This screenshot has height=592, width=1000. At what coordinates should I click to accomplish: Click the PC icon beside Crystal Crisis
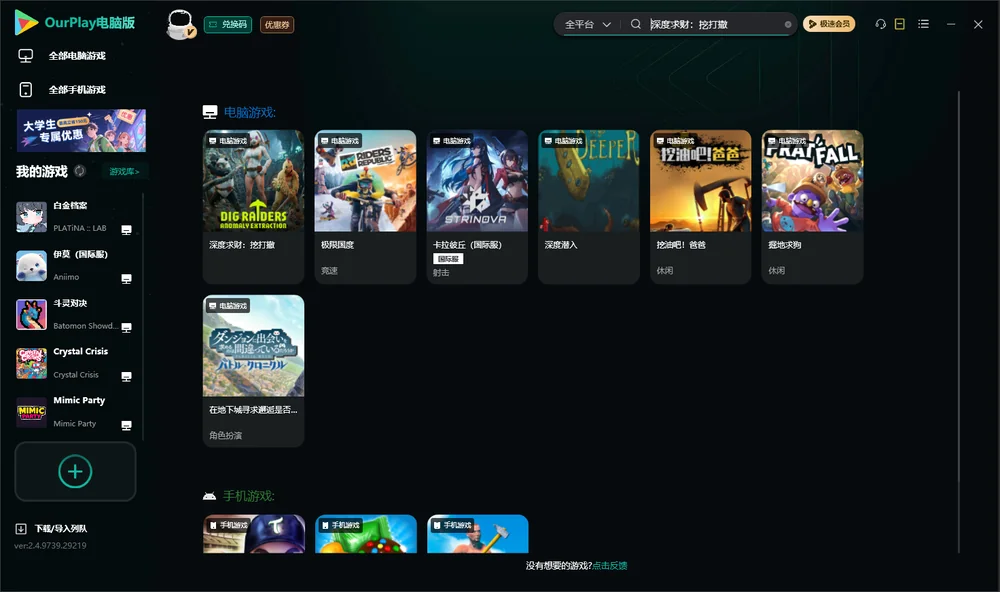(126, 376)
